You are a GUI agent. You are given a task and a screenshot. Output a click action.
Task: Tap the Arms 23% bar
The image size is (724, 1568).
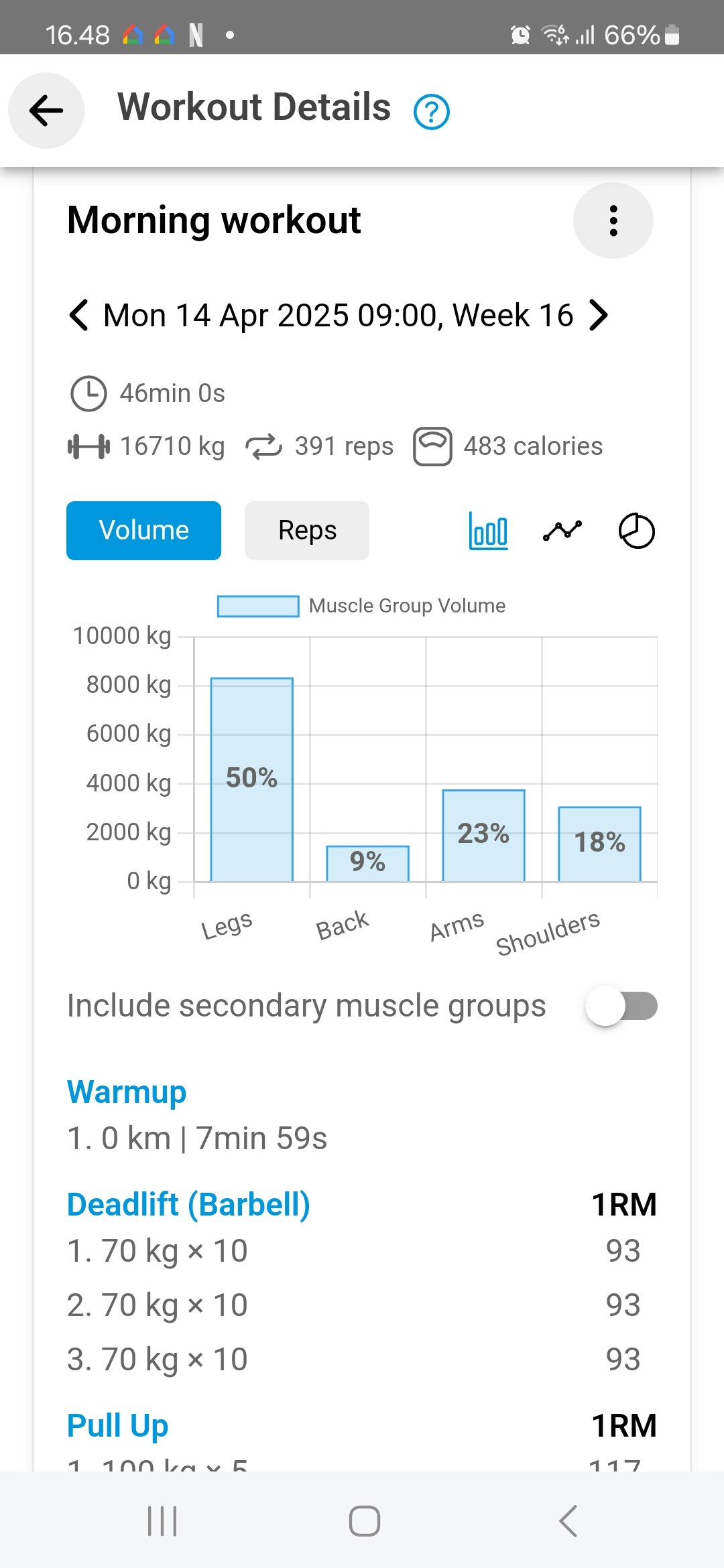click(x=483, y=836)
